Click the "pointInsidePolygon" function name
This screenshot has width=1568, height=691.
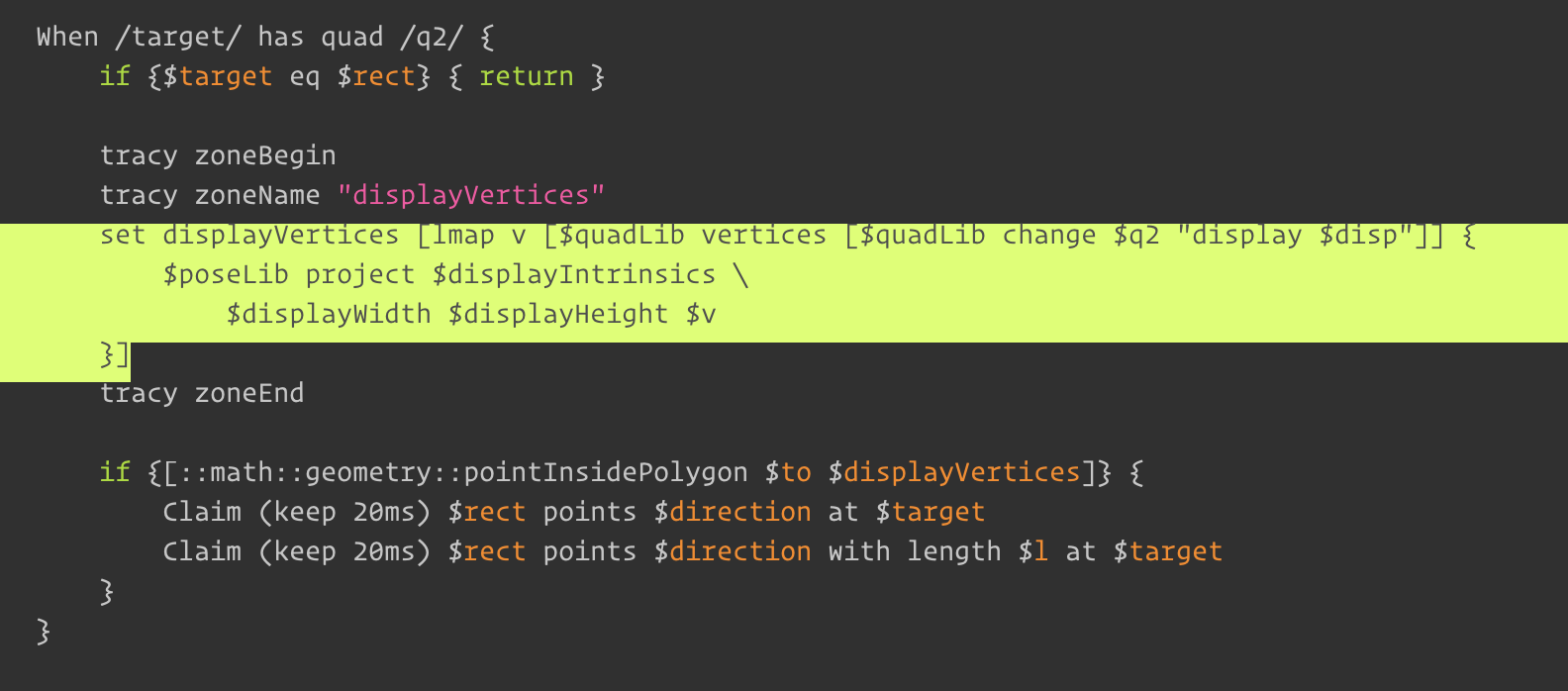coord(606,472)
